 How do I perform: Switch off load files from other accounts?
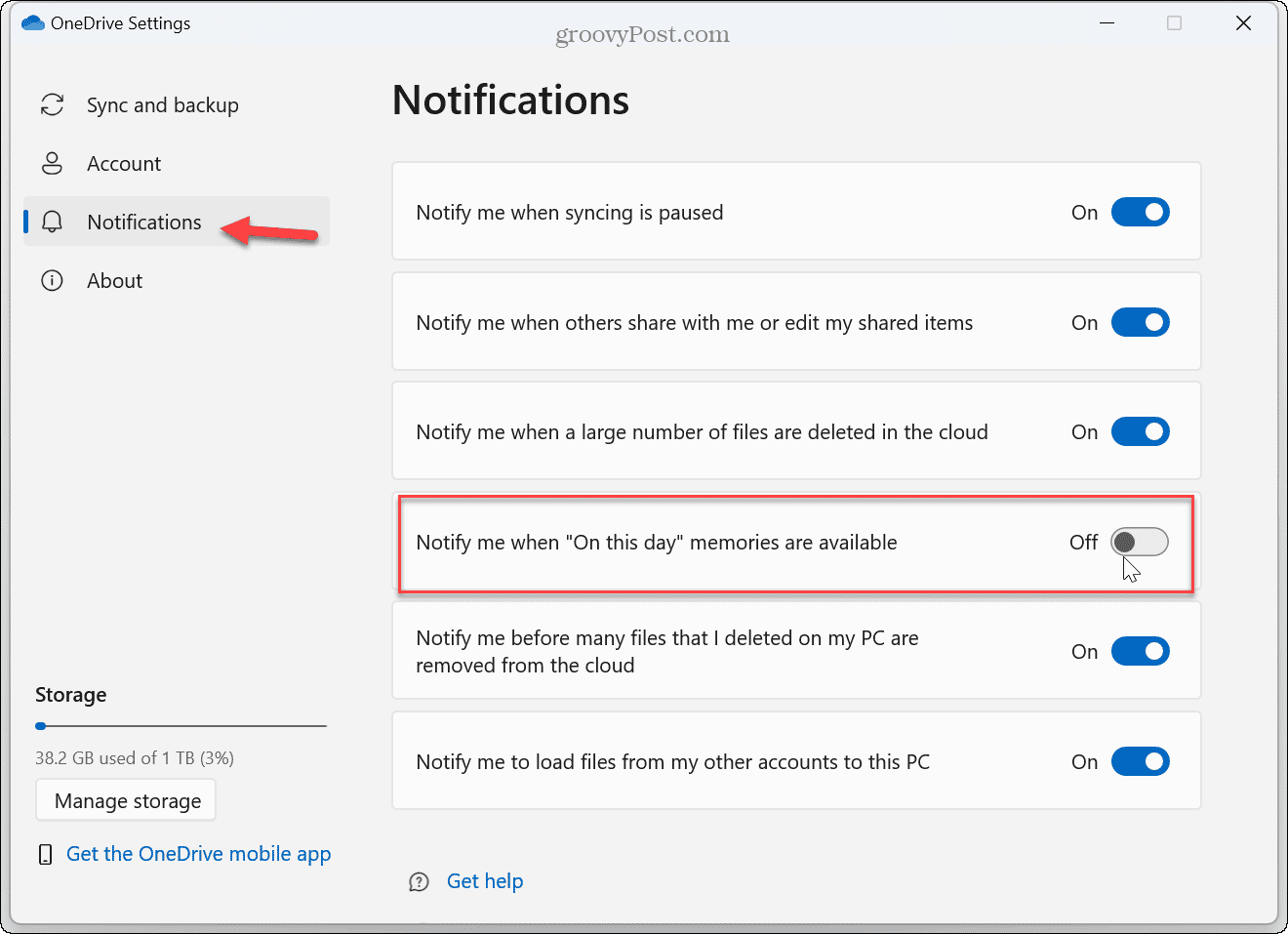(x=1140, y=762)
